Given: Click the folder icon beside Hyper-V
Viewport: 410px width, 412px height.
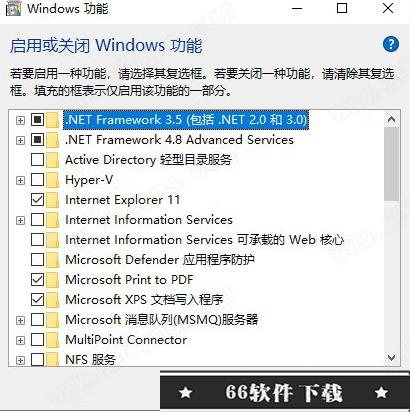Looking at the screenshot, I should coord(52,180).
